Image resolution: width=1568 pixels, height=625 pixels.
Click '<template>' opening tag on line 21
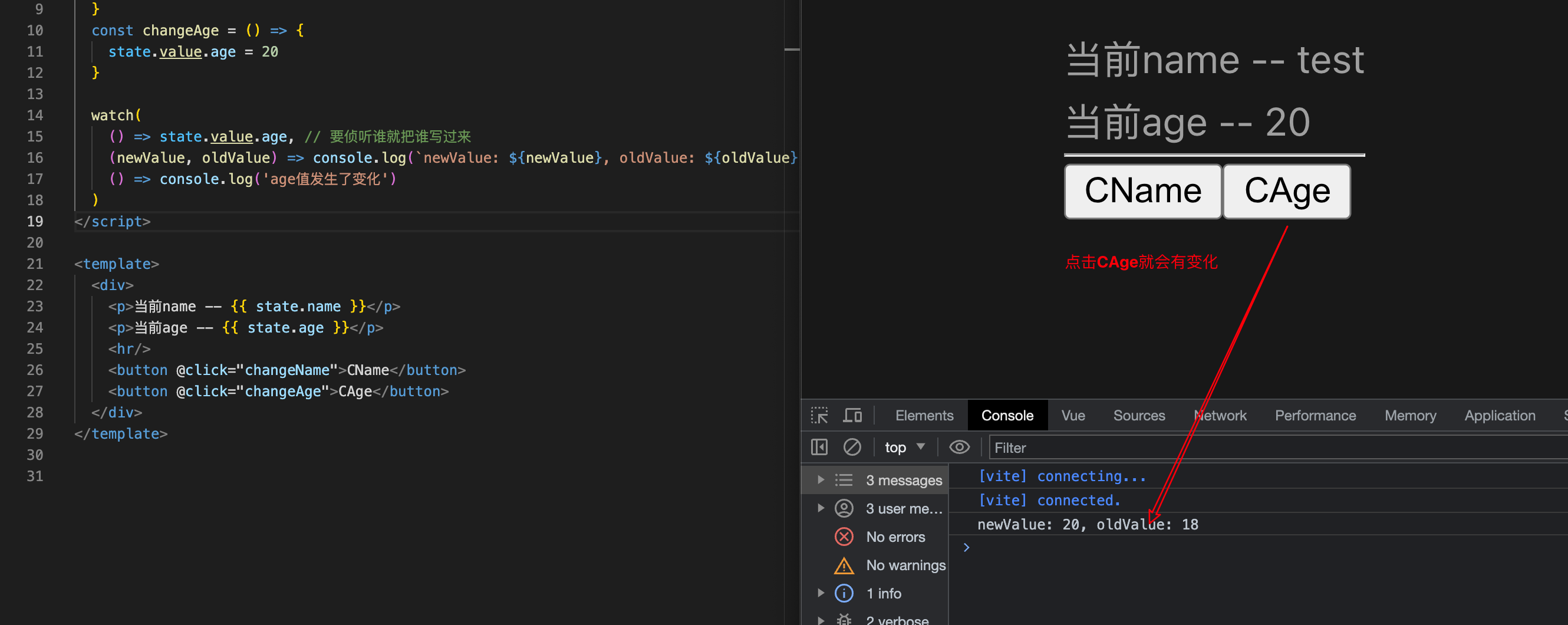tap(116, 264)
